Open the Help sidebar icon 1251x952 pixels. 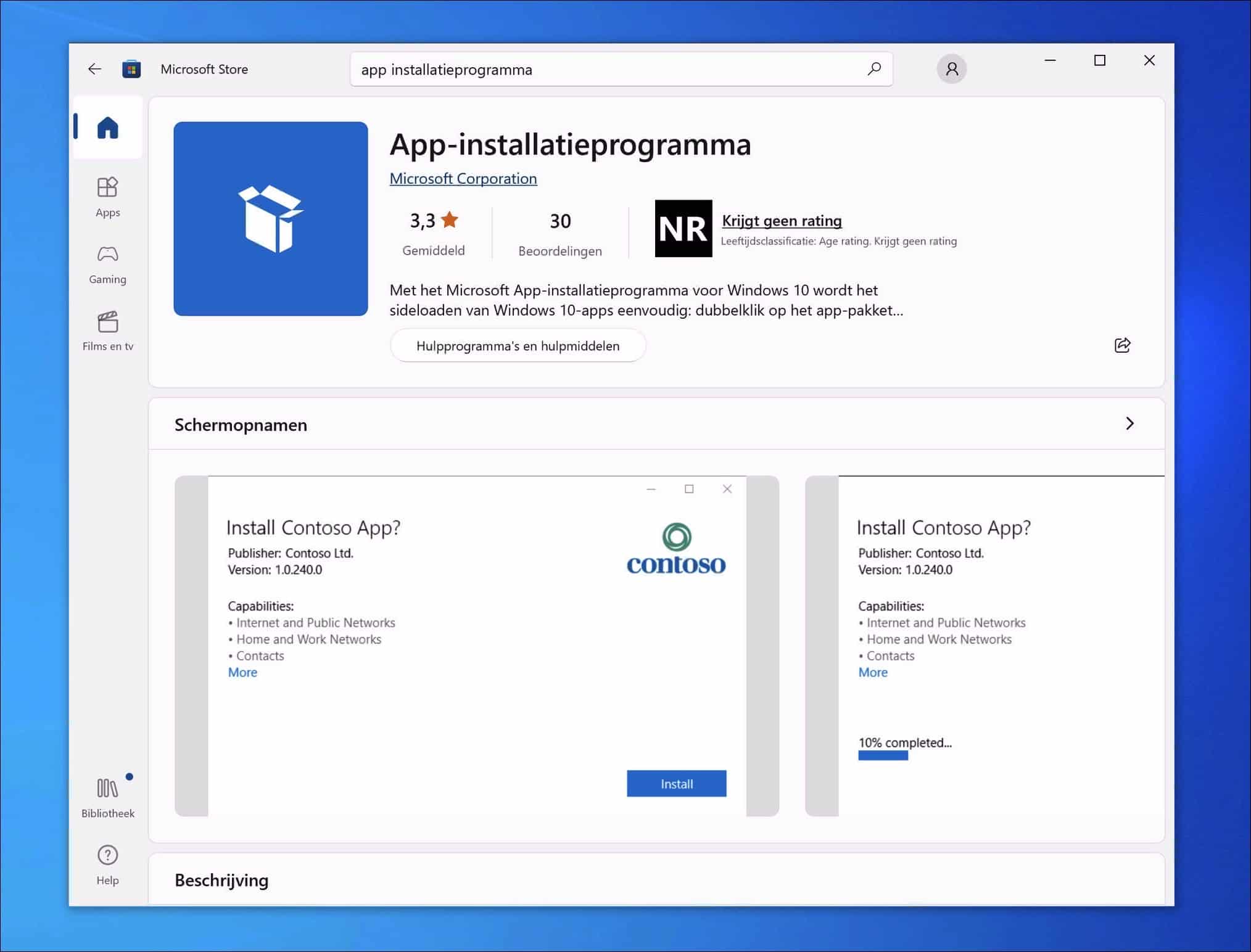107,862
